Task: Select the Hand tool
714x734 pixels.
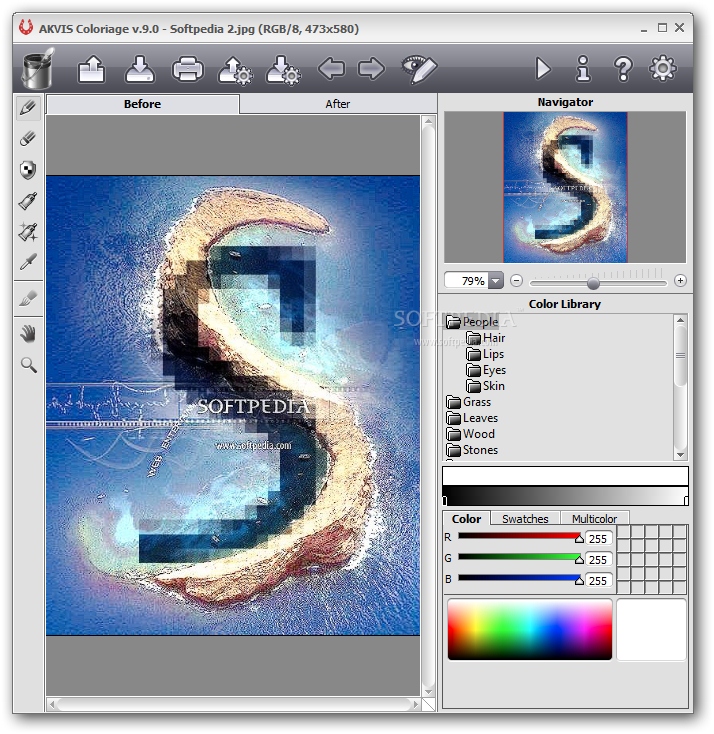Action: 28,334
